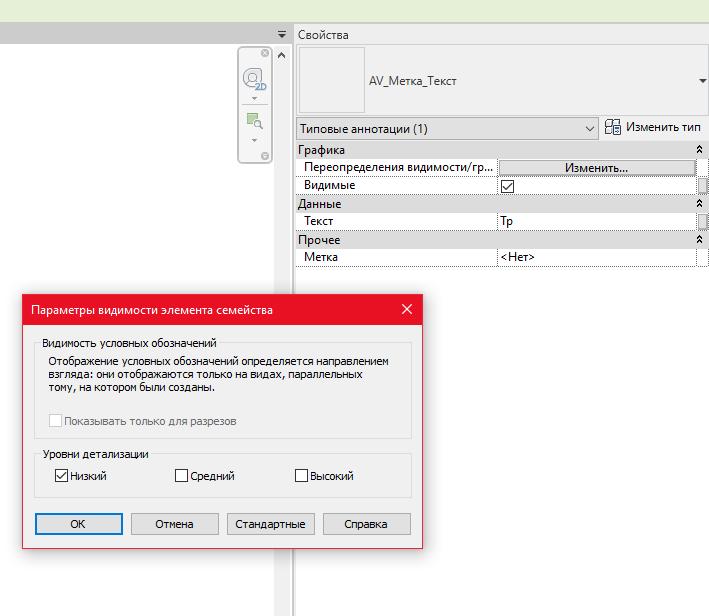The width and height of the screenshot is (709, 616).
Task: Click the Метка value field <Нет>
Action: pos(596,257)
